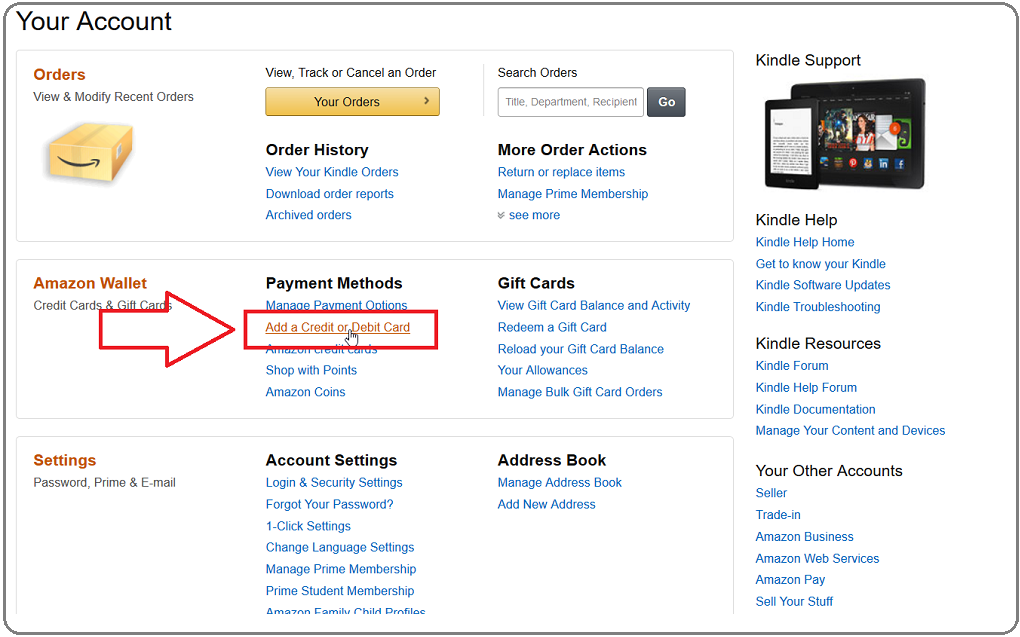Screen dimensions: 1020x637
Task: Open Add a Credit or Debit Card
Action: pyautogui.click(x=338, y=327)
